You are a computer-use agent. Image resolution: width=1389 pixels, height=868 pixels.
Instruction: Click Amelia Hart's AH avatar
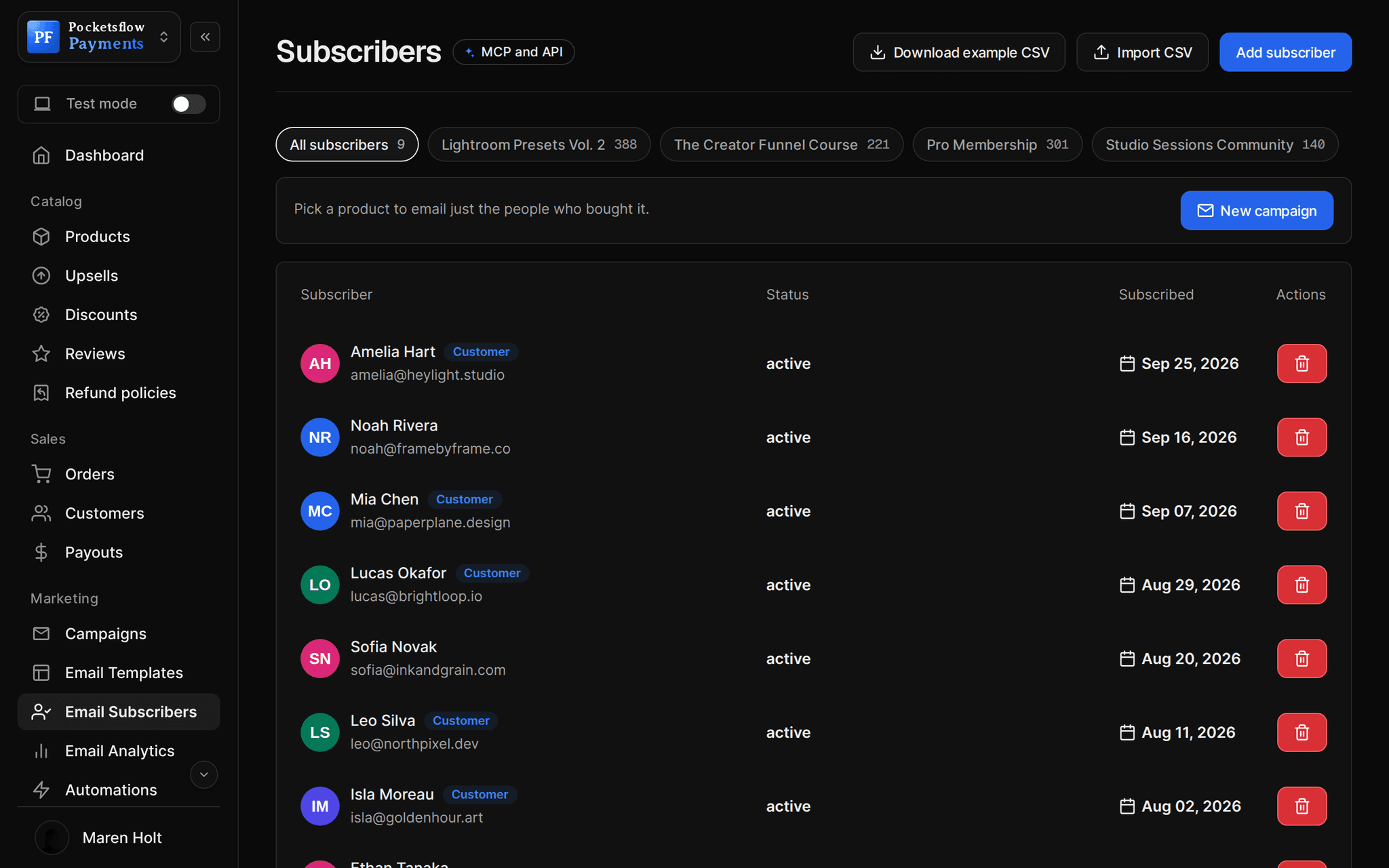[320, 363]
